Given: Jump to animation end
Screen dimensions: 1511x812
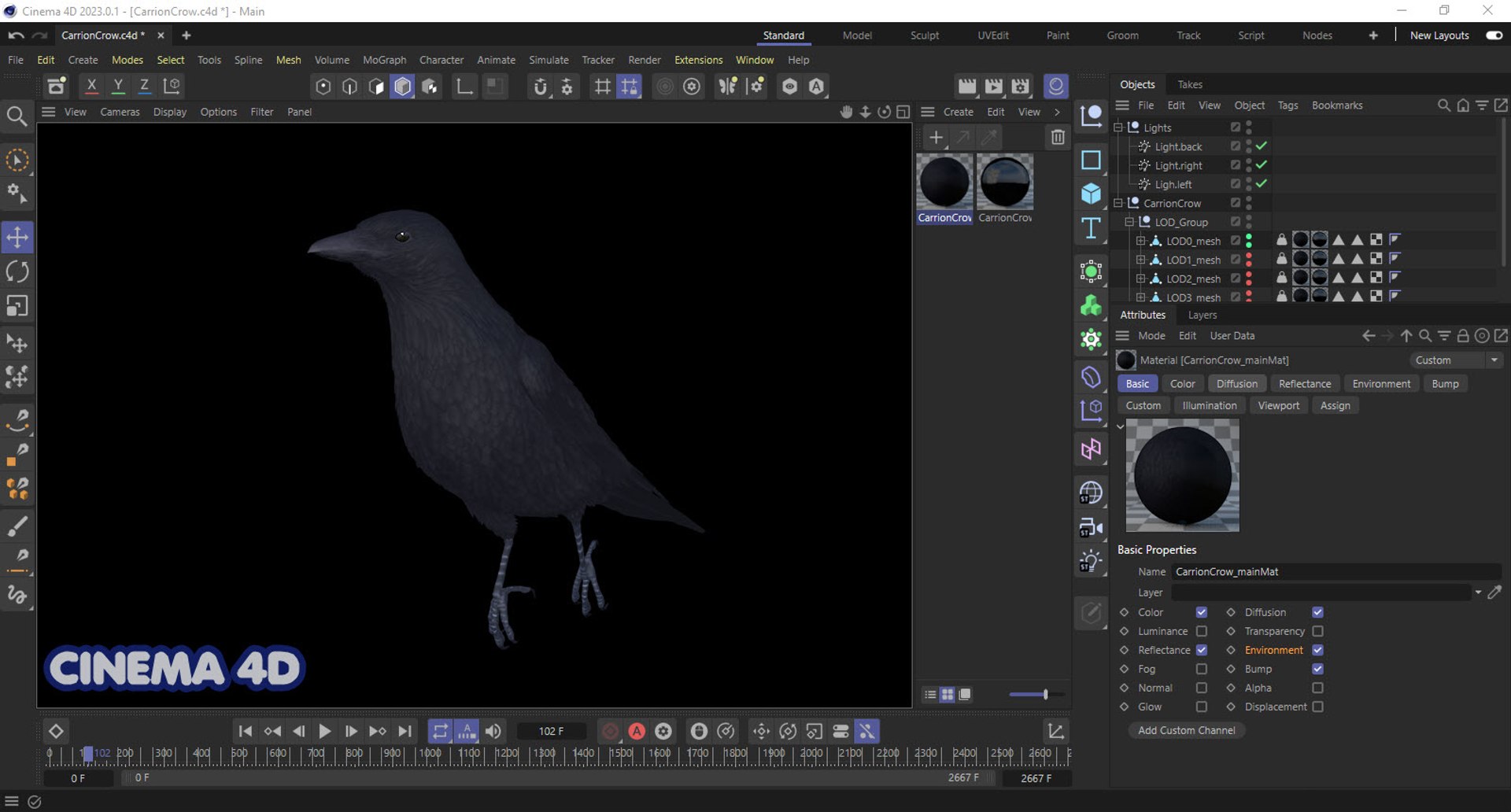Looking at the screenshot, I should coord(405,731).
